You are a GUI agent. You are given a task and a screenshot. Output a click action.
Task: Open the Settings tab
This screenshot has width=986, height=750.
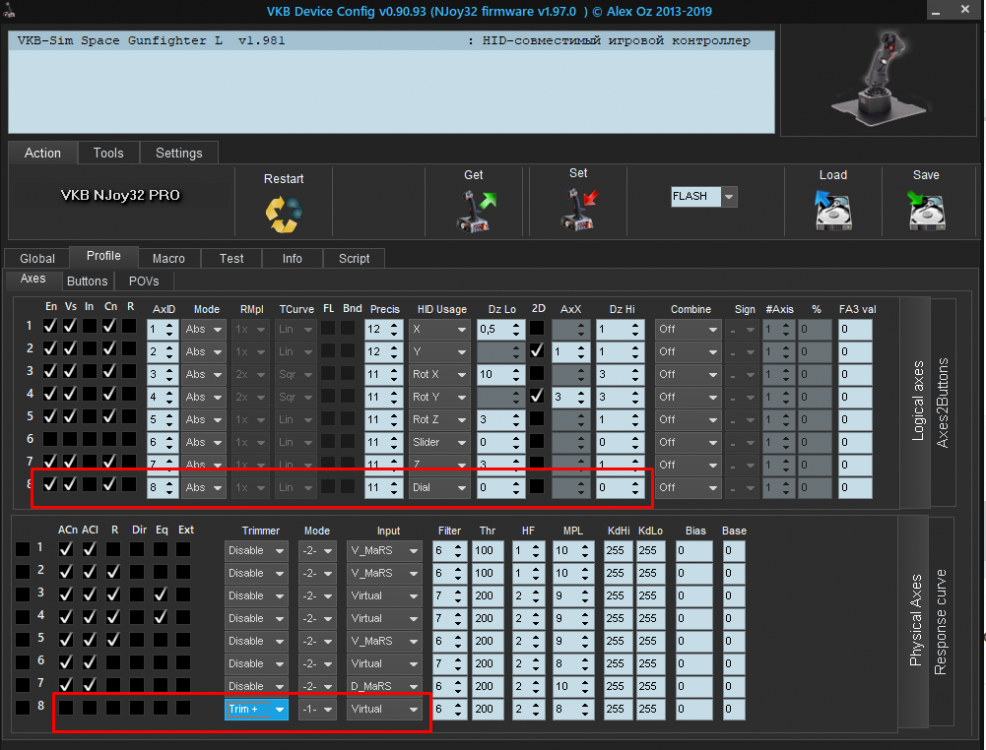pyautogui.click(x=179, y=153)
